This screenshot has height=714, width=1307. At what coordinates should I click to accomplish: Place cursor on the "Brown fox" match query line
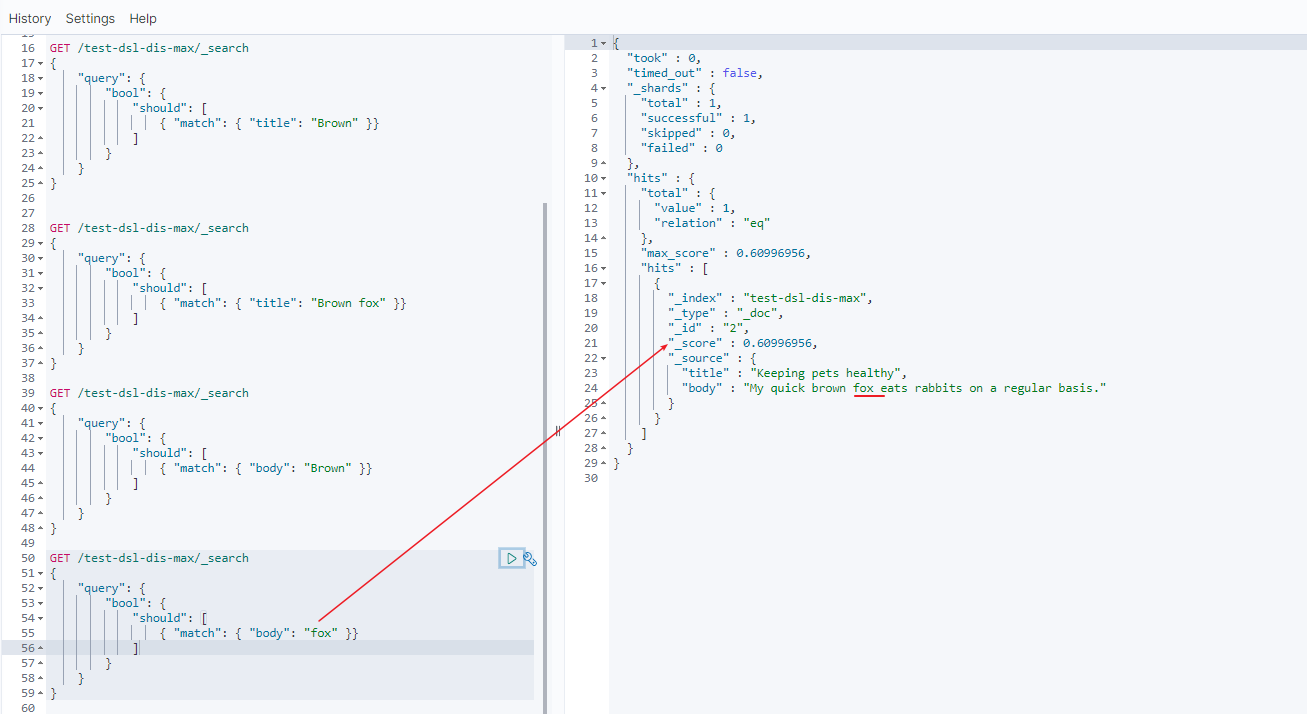point(290,303)
